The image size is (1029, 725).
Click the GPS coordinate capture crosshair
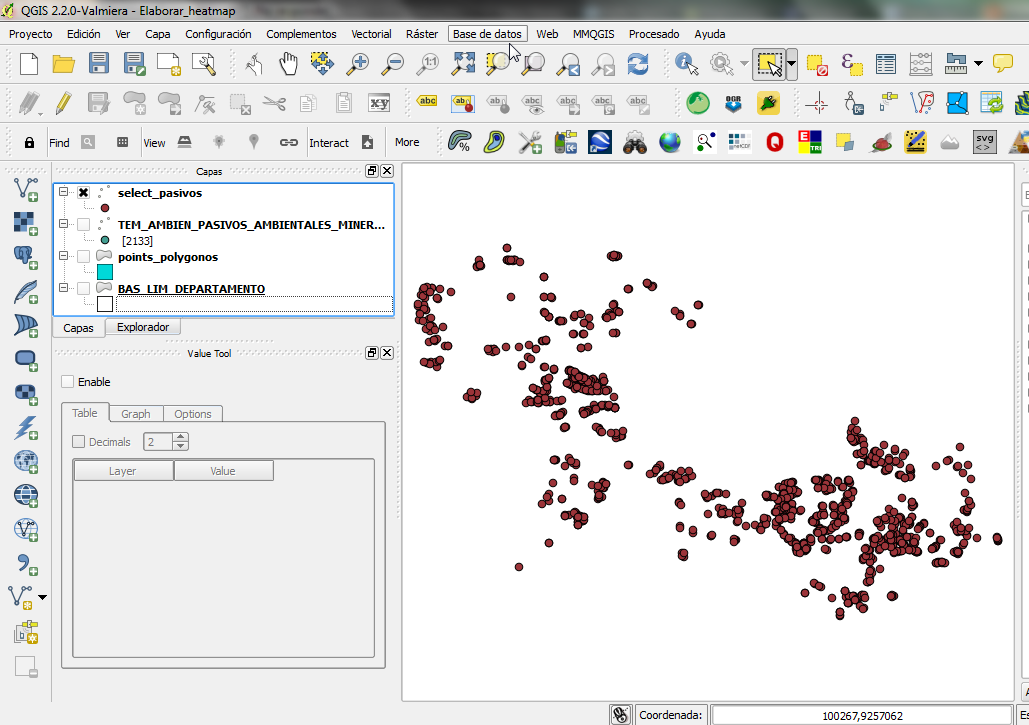817,104
